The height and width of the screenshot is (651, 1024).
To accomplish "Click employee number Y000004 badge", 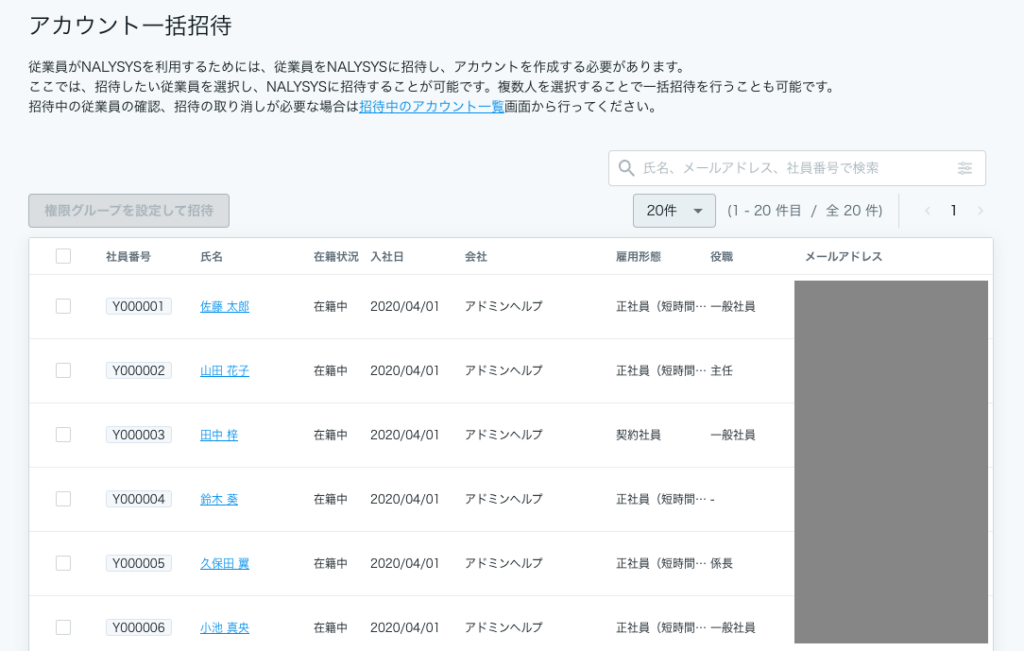I will [x=138, y=499].
